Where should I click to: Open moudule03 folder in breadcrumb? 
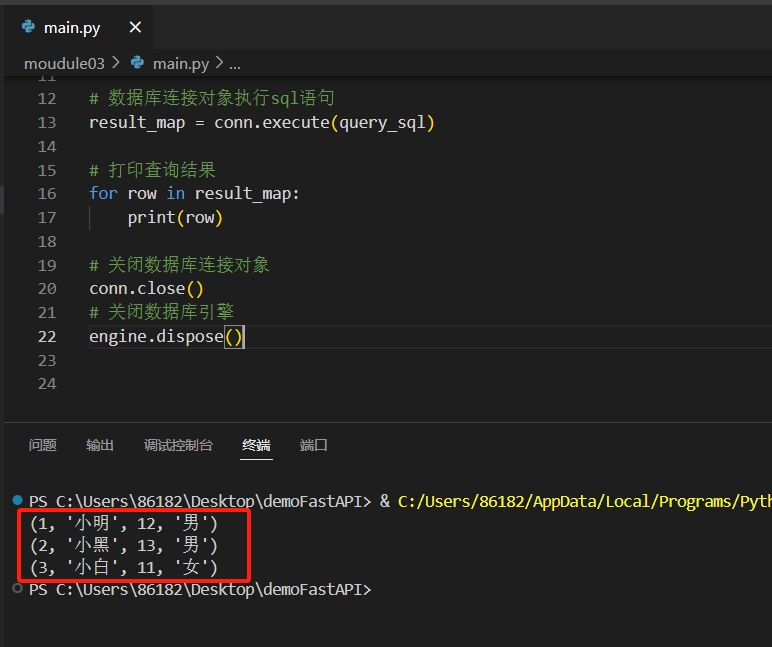pos(64,64)
